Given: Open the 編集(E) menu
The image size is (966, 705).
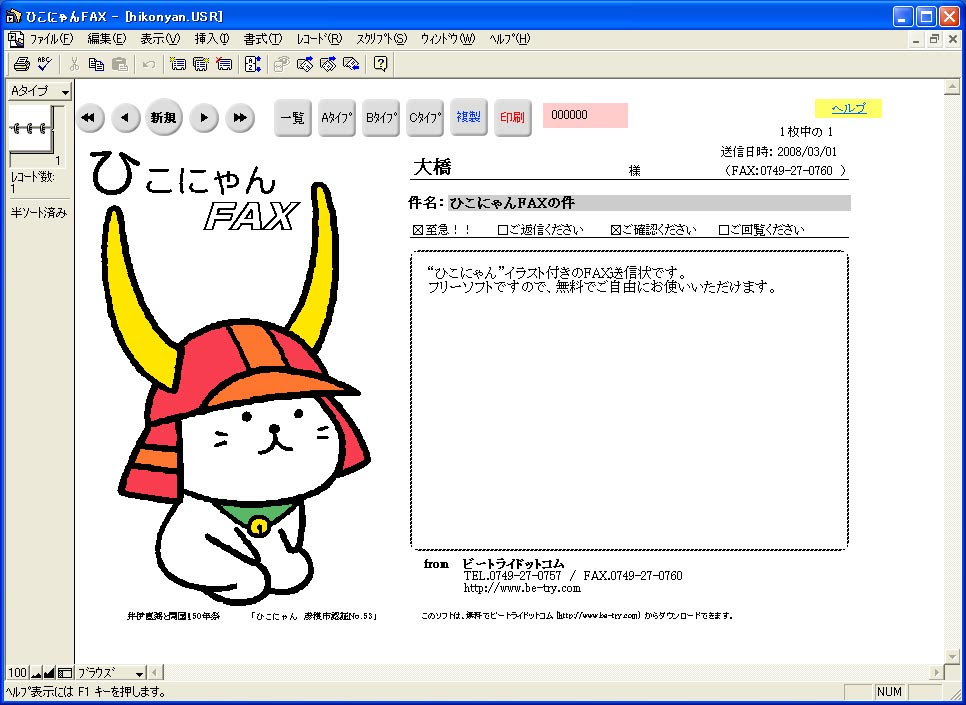Looking at the screenshot, I should click(x=107, y=39).
